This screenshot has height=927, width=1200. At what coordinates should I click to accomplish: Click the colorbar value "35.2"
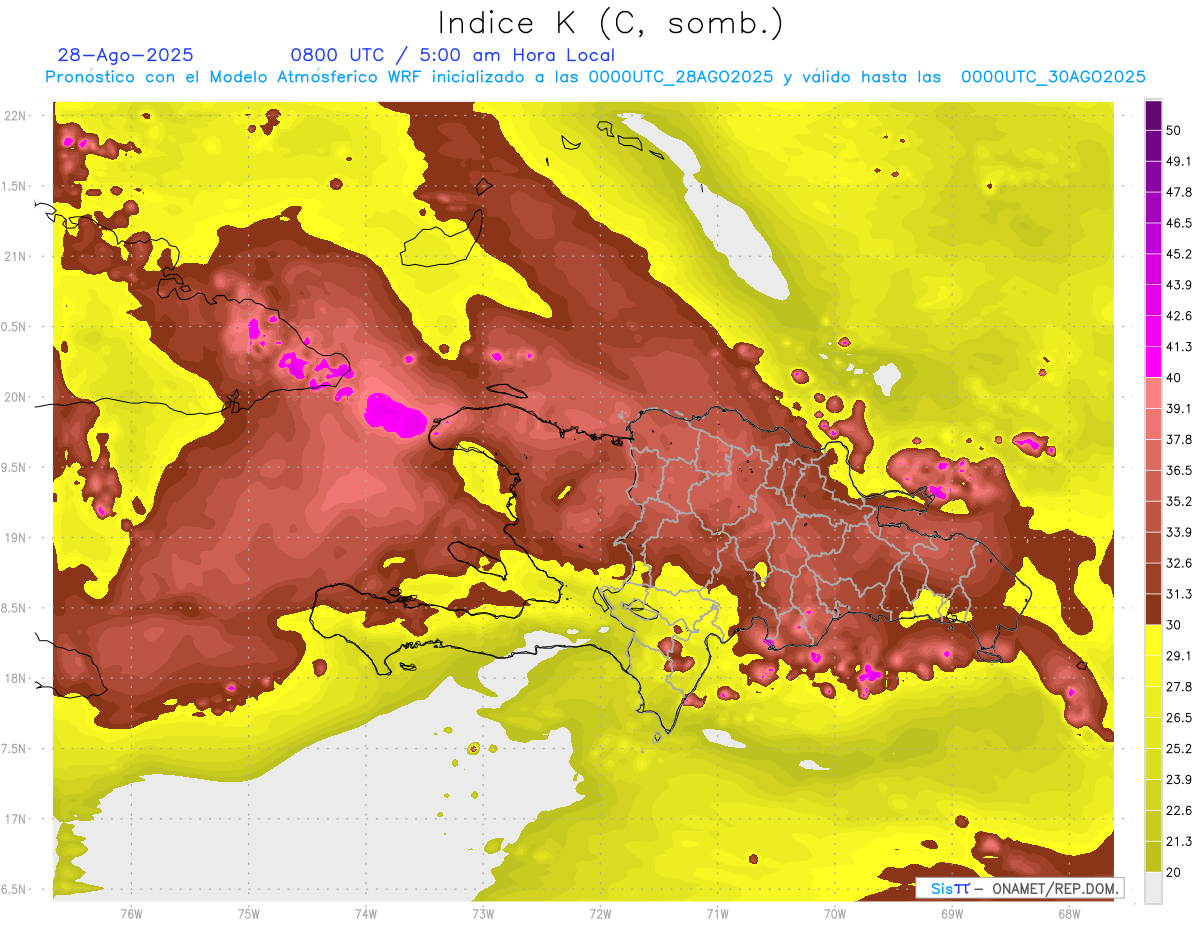tap(1179, 501)
